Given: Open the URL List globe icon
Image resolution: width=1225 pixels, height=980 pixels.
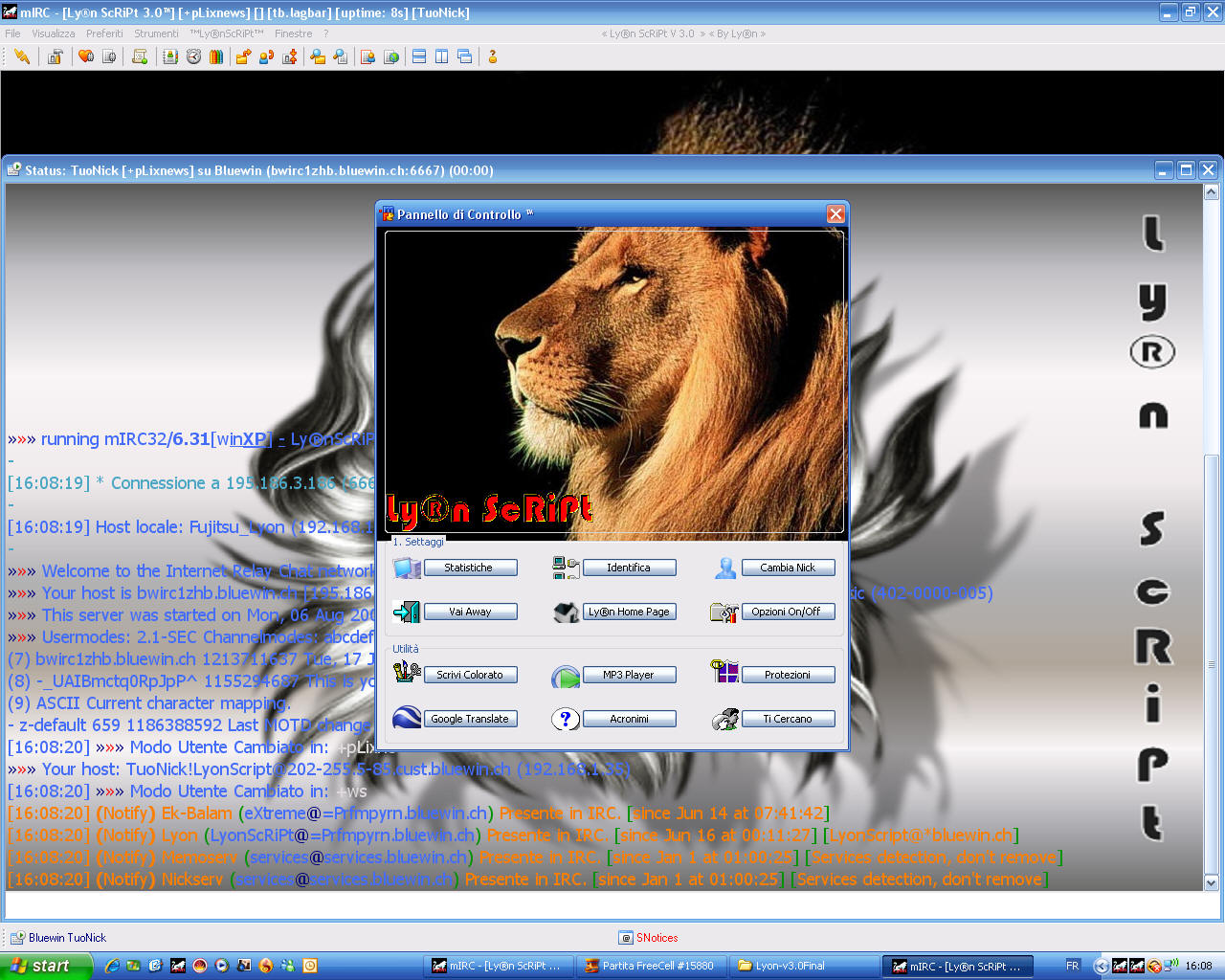Looking at the screenshot, I should 390,56.
